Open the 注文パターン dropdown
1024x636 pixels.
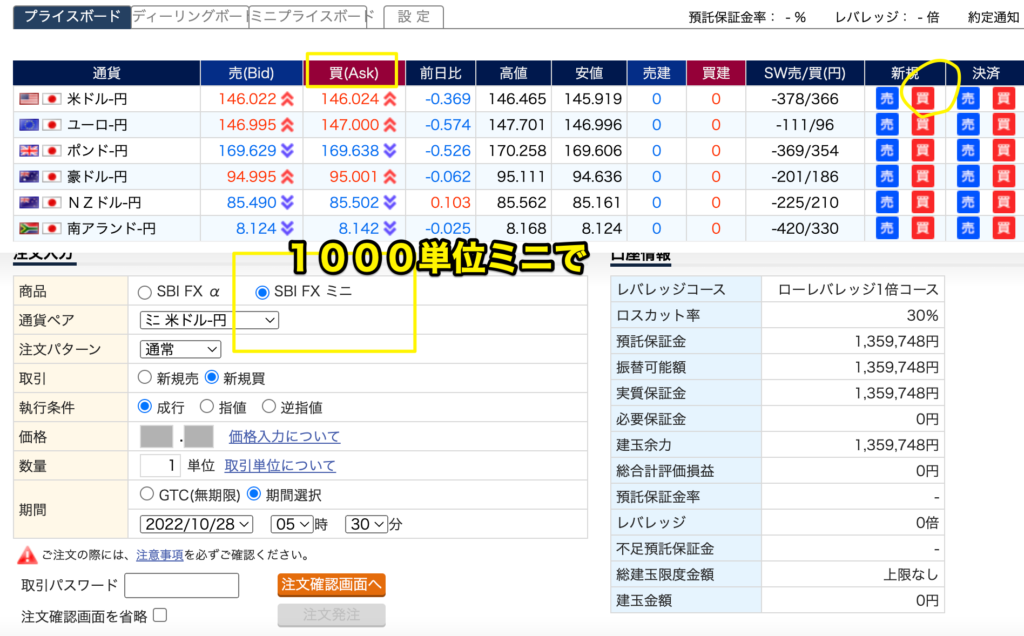coord(180,349)
